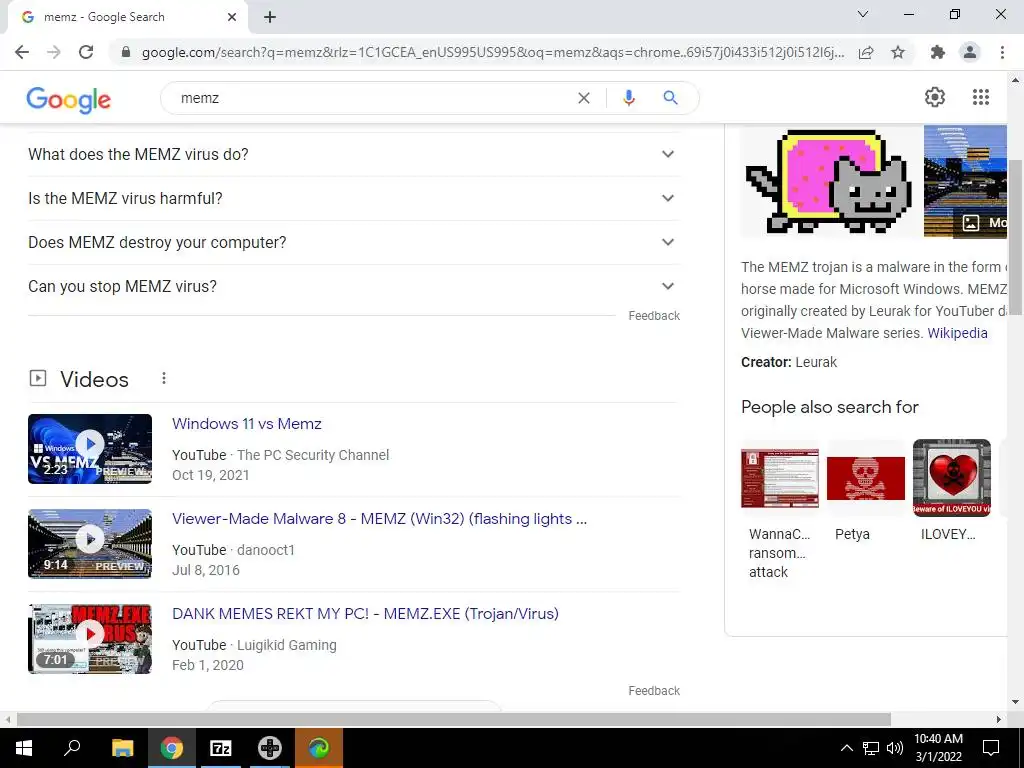Open More images thumbnail
Image resolution: width=1024 pixels, height=768 pixels.
point(965,182)
